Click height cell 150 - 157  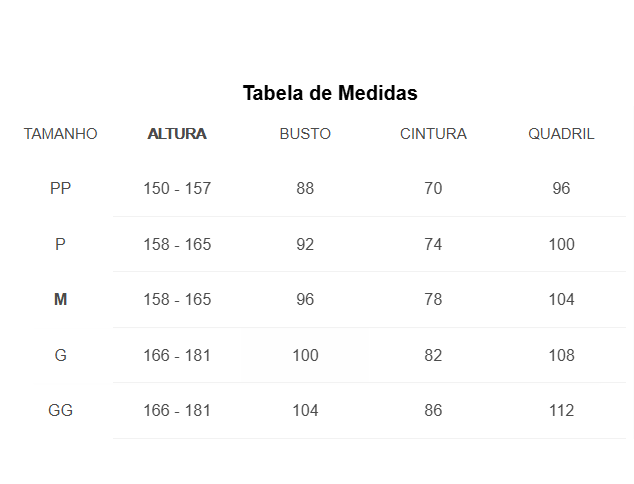[x=177, y=188]
